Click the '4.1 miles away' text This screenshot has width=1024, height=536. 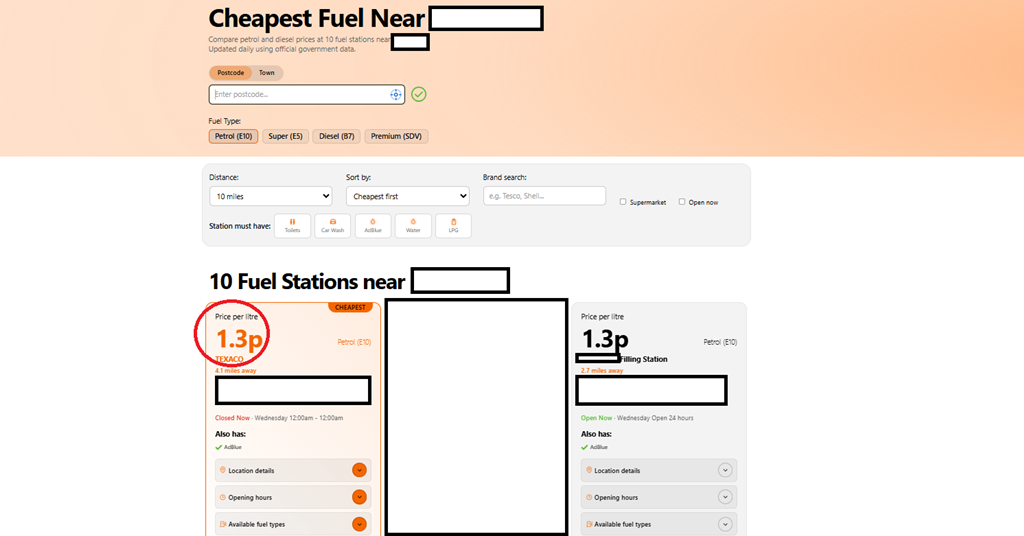(236, 371)
